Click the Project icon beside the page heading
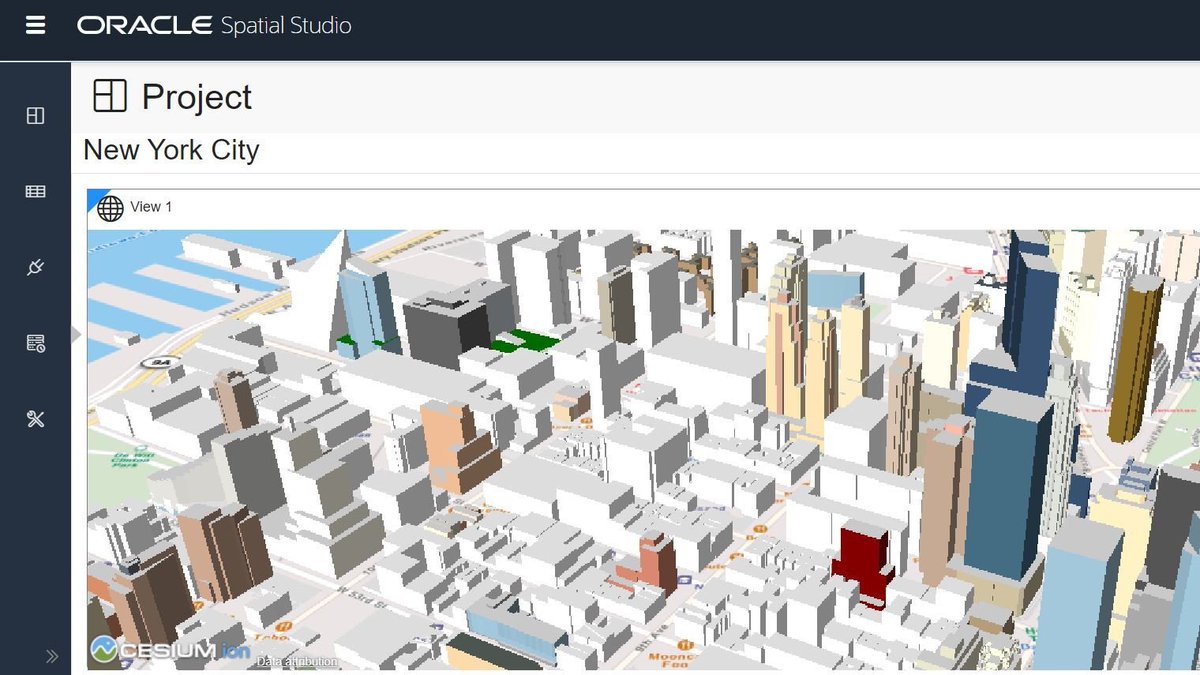The height and width of the screenshot is (675, 1200). (x=109, y=96)
